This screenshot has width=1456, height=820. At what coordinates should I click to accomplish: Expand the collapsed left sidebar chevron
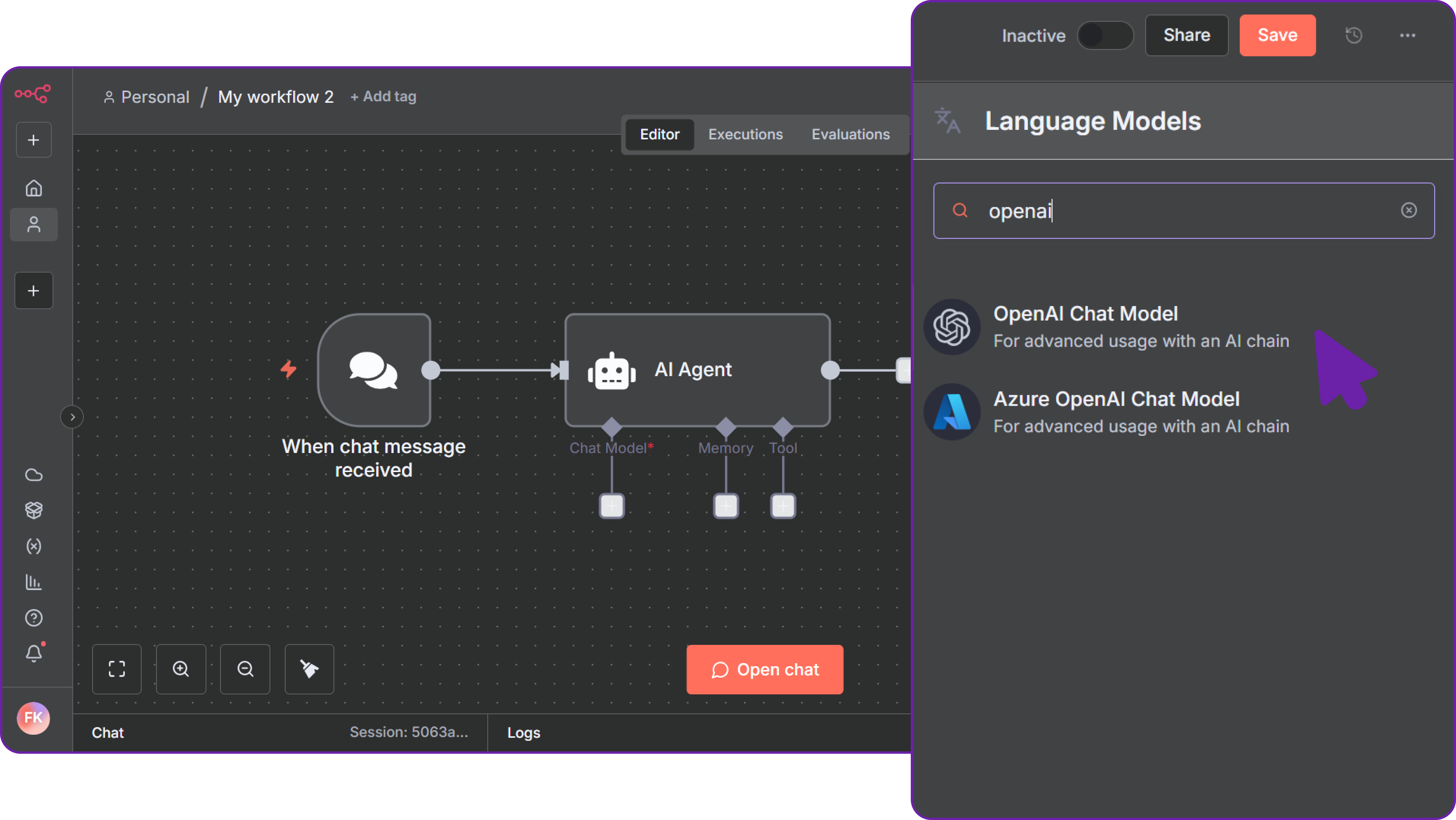pos(72,417)
